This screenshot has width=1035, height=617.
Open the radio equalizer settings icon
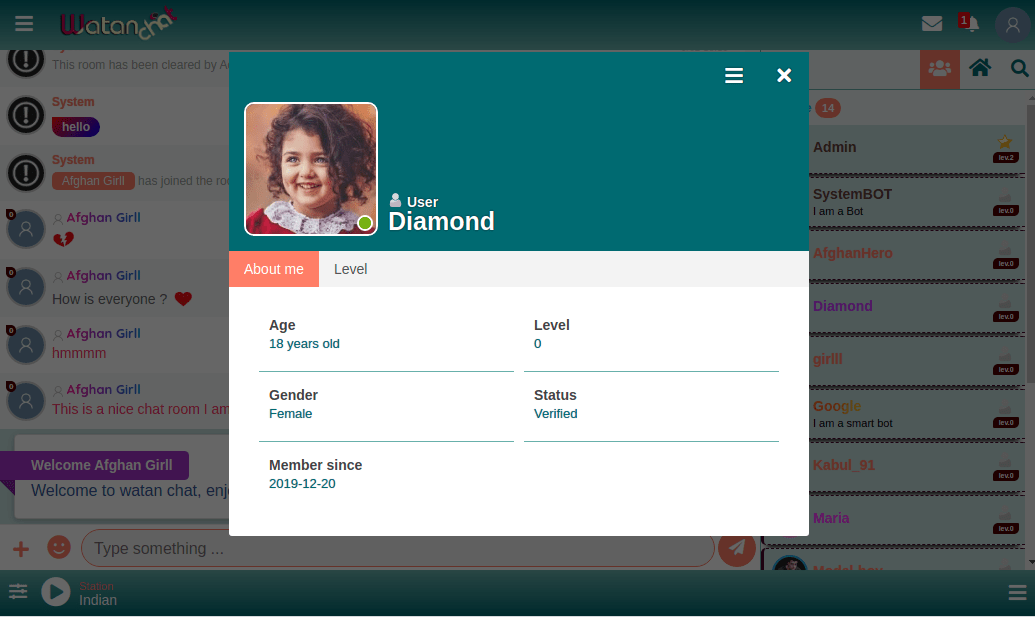click(x=18, y=592)
